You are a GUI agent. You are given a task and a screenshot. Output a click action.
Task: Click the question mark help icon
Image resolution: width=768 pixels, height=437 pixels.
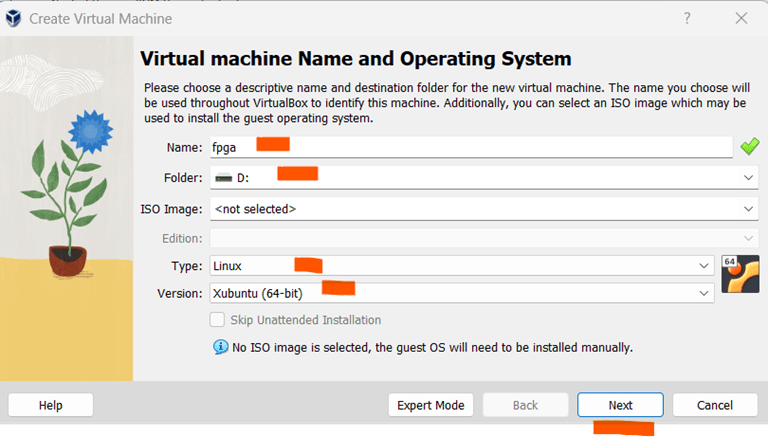click(687, 18)
